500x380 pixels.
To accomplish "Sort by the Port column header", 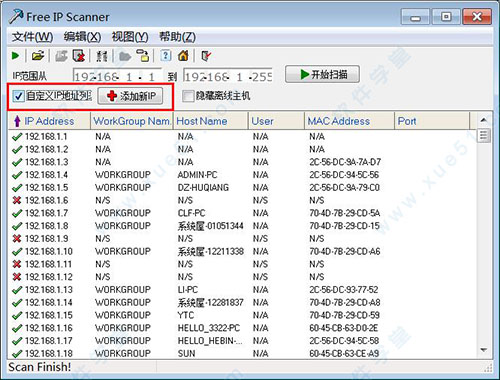I will (x=432, y=121).
